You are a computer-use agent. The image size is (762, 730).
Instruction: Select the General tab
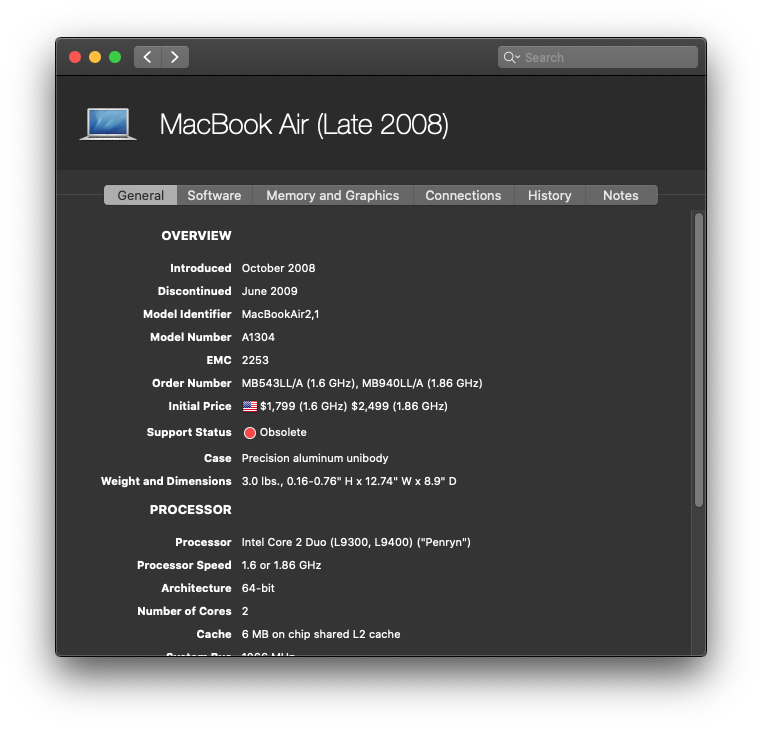(140, 195)
